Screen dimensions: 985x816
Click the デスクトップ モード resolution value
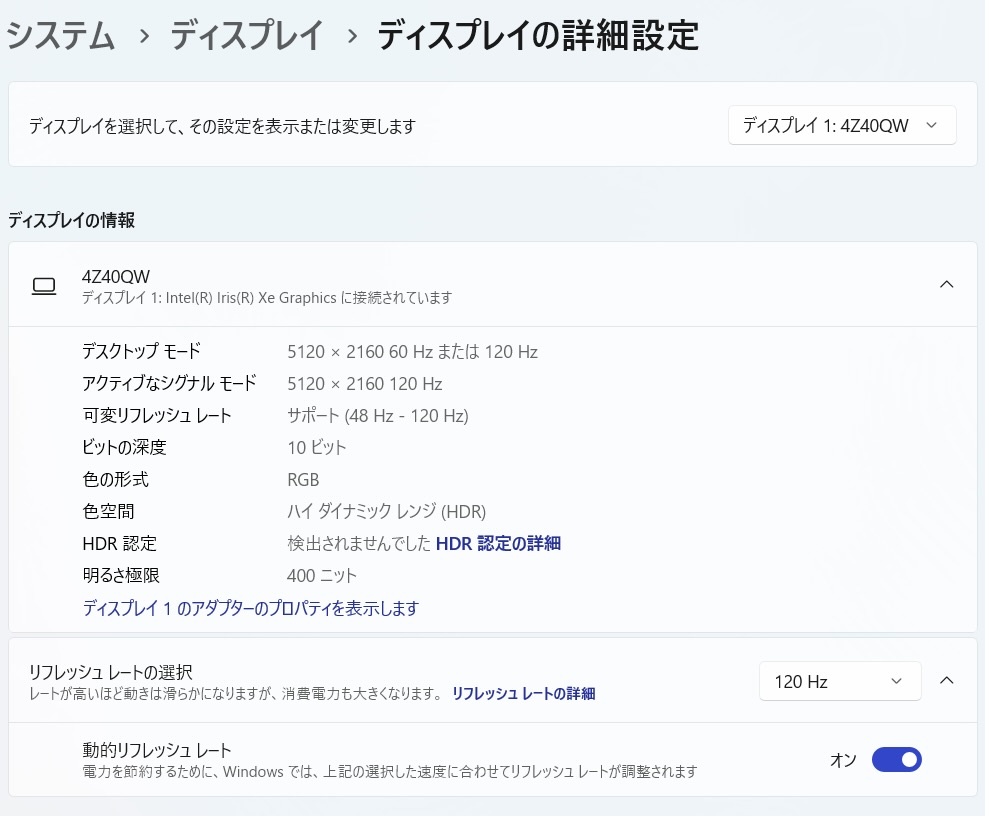pyautogui.click(x=412, y=352)
